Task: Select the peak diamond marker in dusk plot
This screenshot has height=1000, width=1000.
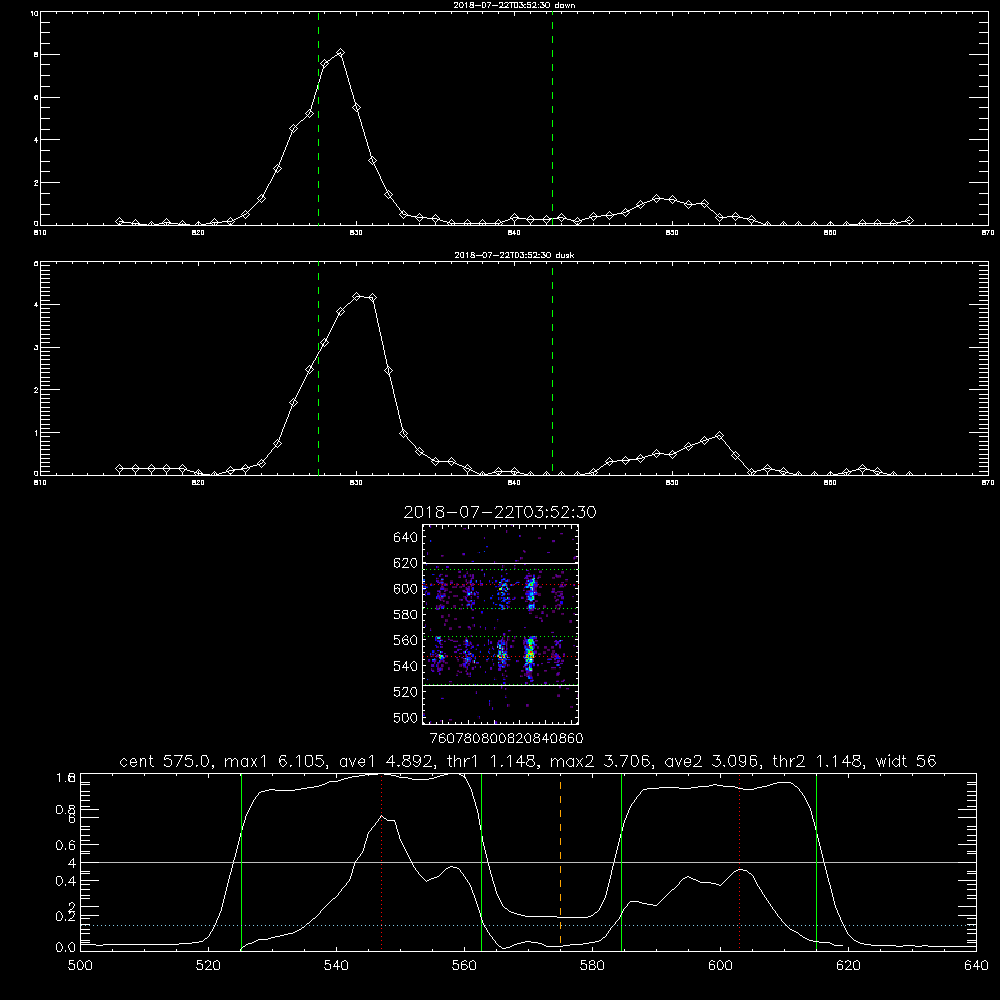Action: tap(357, 297)
